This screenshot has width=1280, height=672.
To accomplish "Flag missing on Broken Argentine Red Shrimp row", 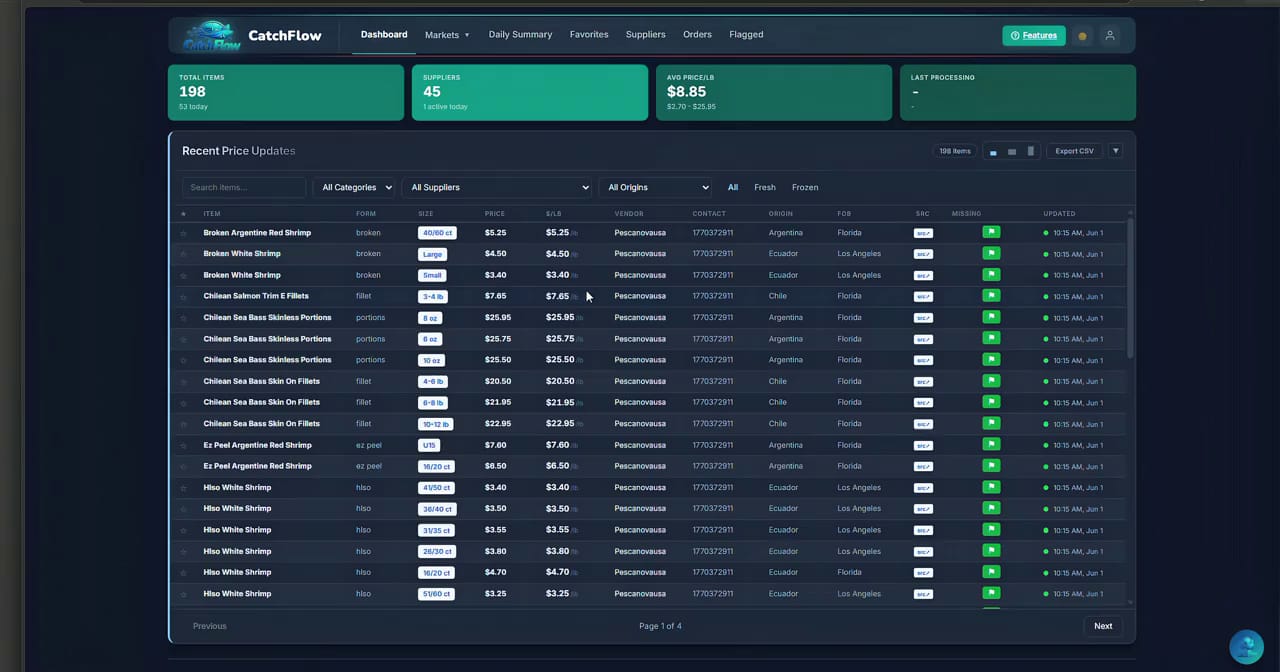I will coord(991,232).
